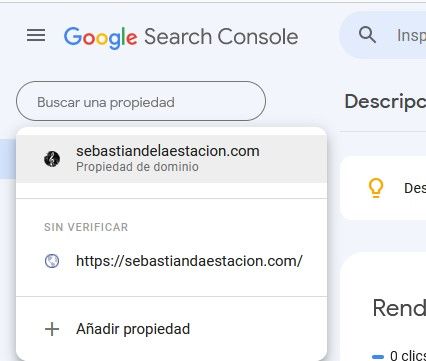This screenshot has height=361, width=426.
Task: Click the yellow lightbulb tip icon
Action: click(x=376, y=188)
